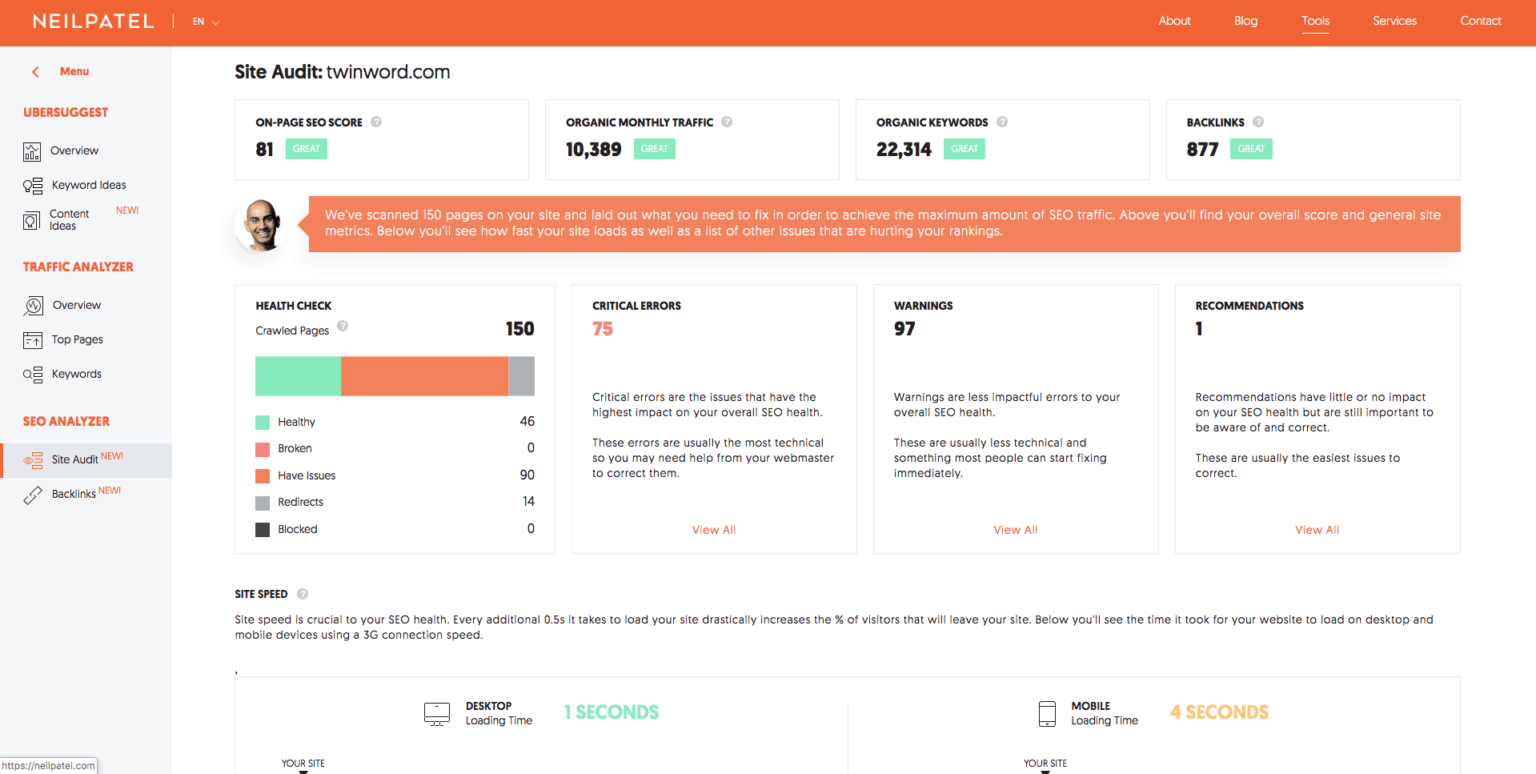Go to the Blog page
This screenshot has height=774, width=1536.
coord(1246,21)
